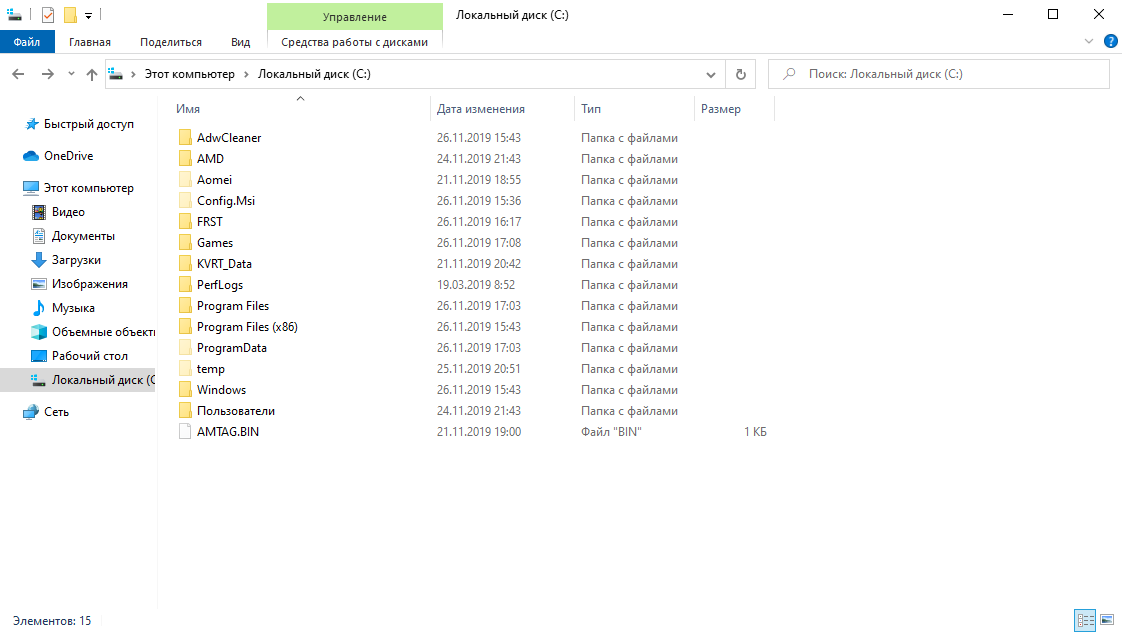
Task: Open the Файл menu tab
Action: pos(26,42)
